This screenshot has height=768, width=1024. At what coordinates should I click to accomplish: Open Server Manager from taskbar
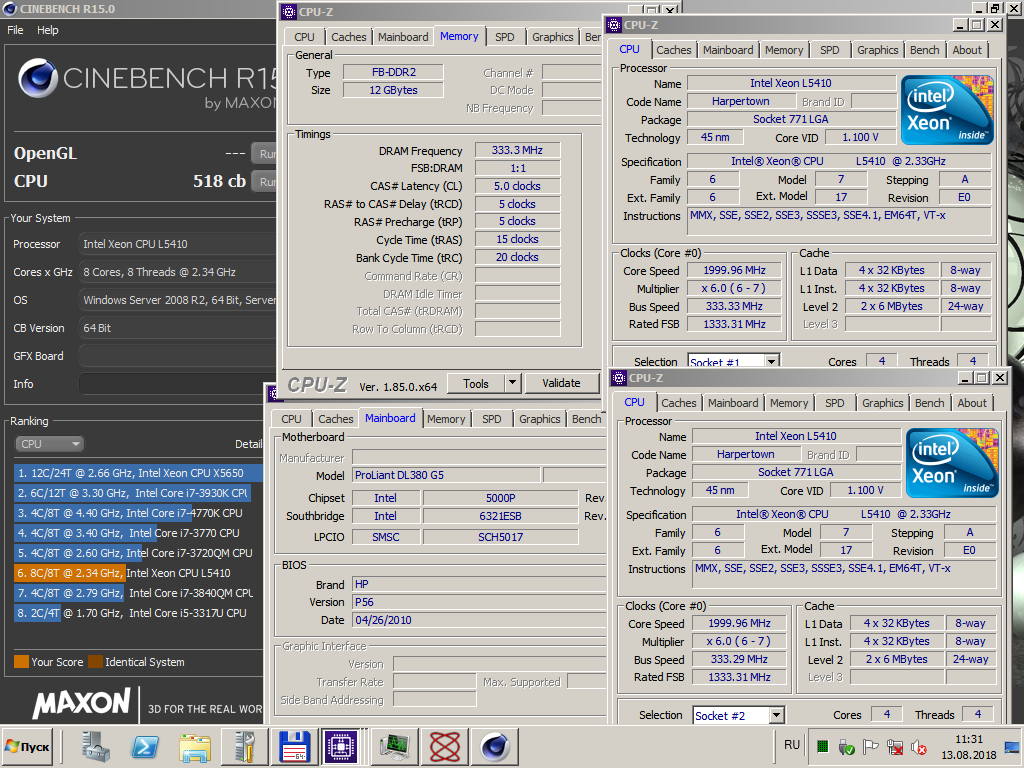(96, 746)
